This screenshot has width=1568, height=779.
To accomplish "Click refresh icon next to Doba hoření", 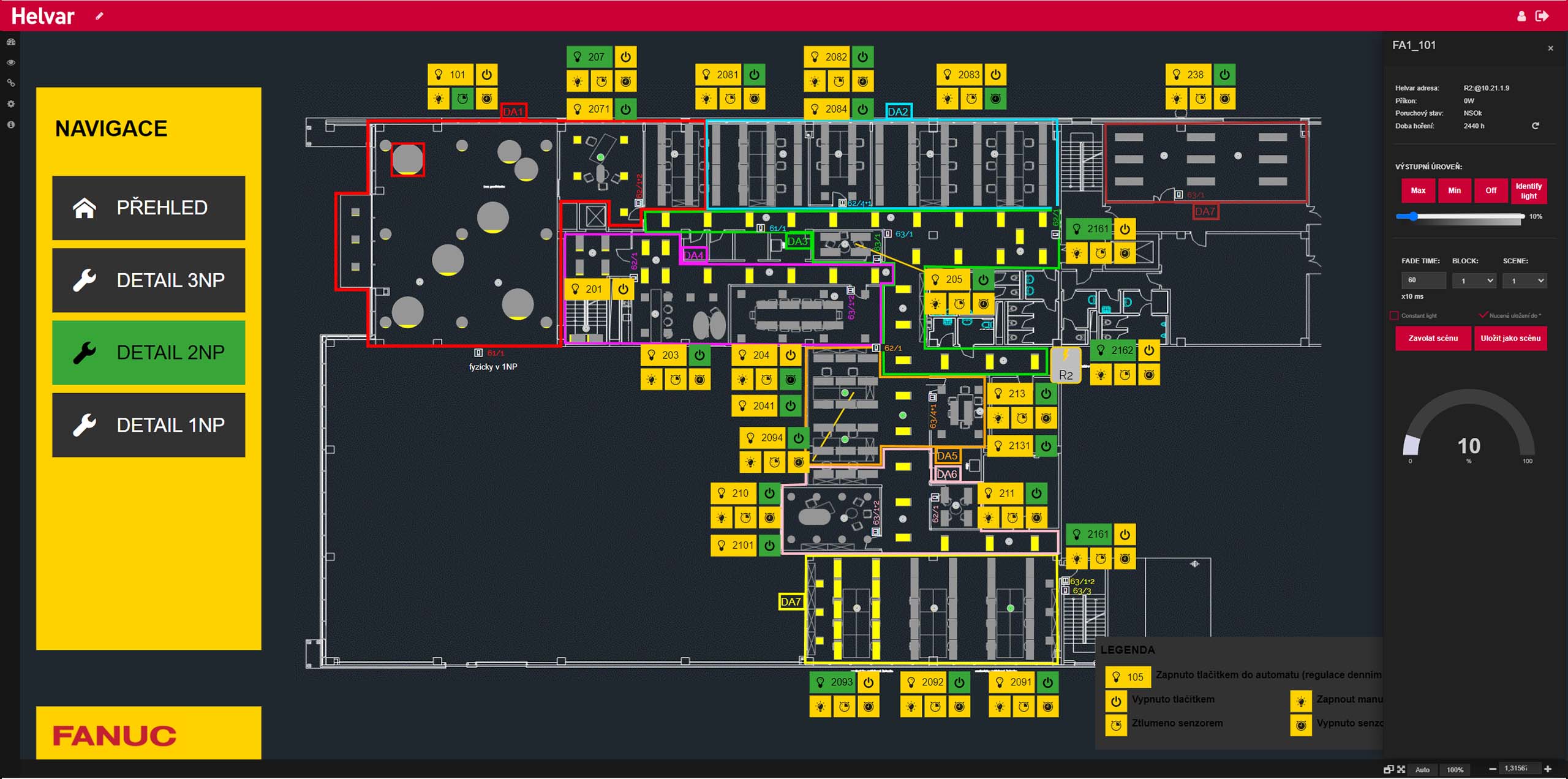I will point(1535,126).
